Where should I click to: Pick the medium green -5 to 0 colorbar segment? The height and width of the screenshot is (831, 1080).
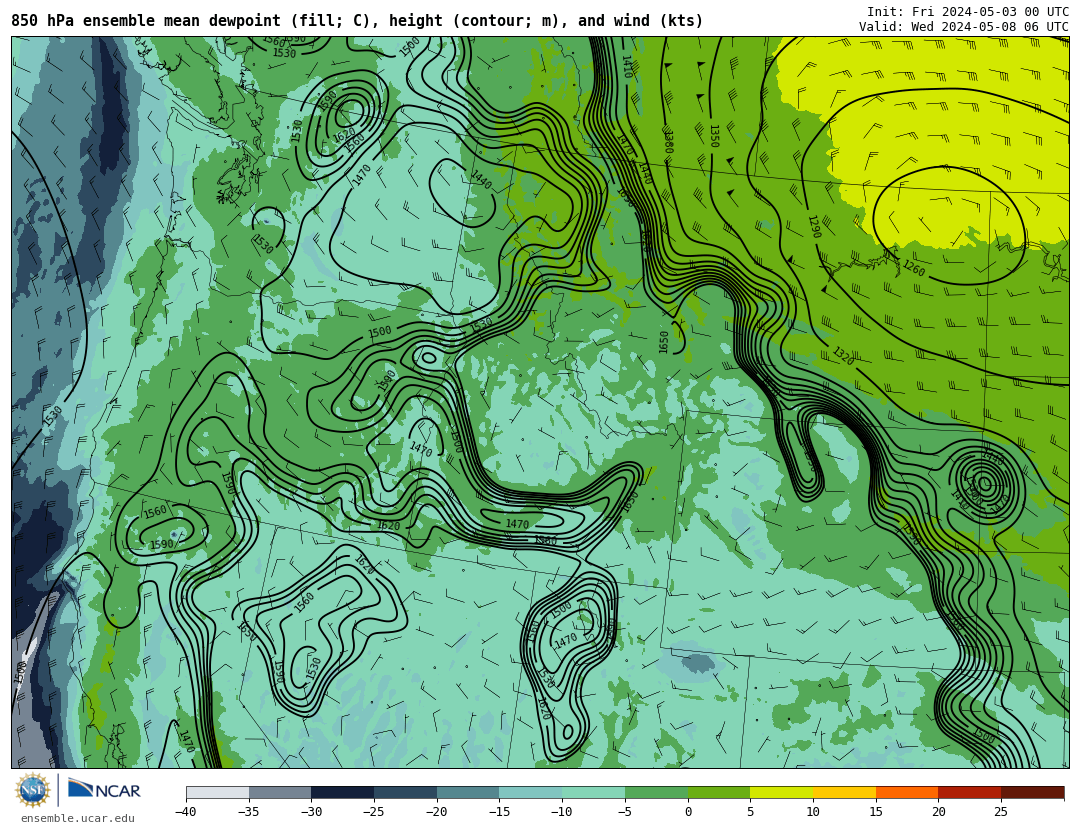tap(656, 792)
